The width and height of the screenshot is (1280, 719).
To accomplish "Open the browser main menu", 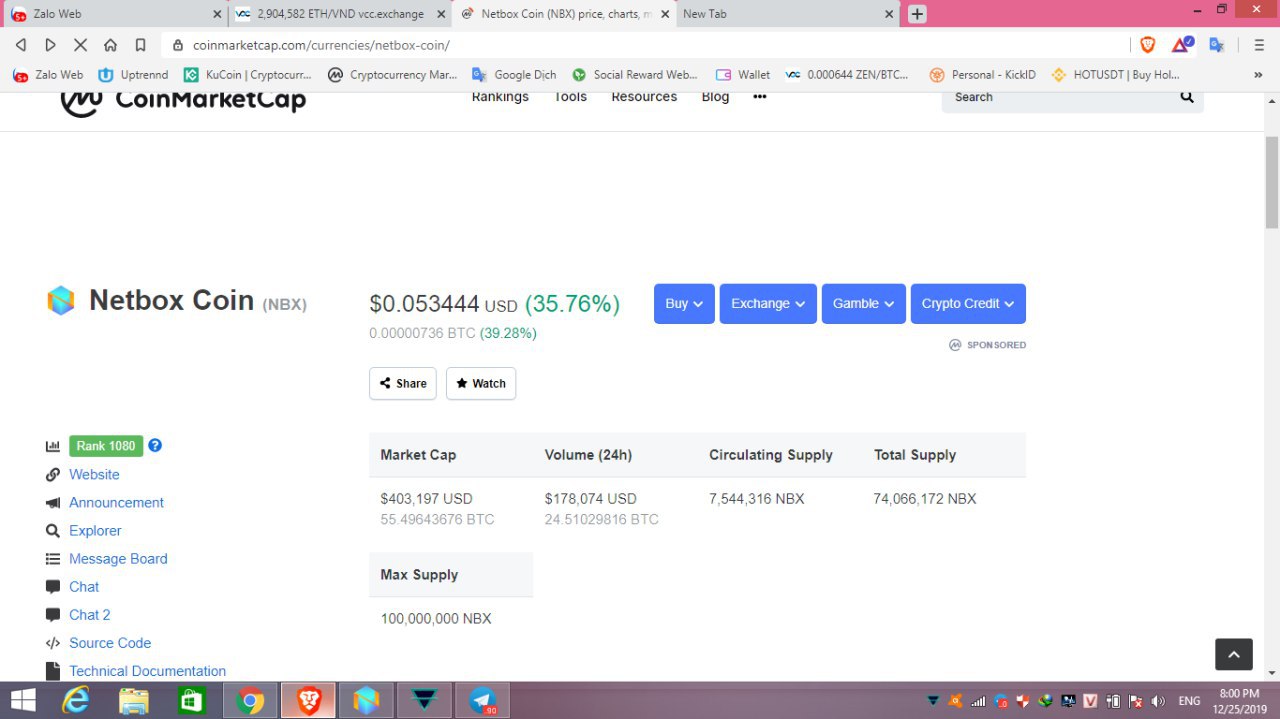I will [x=1259, y=45].
